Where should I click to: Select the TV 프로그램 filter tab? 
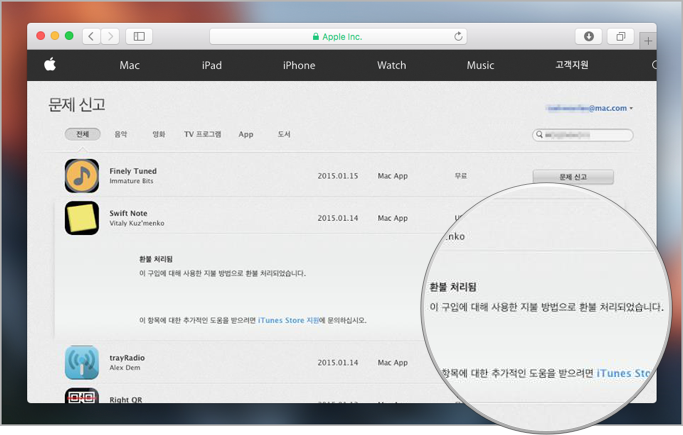(202, 134)
